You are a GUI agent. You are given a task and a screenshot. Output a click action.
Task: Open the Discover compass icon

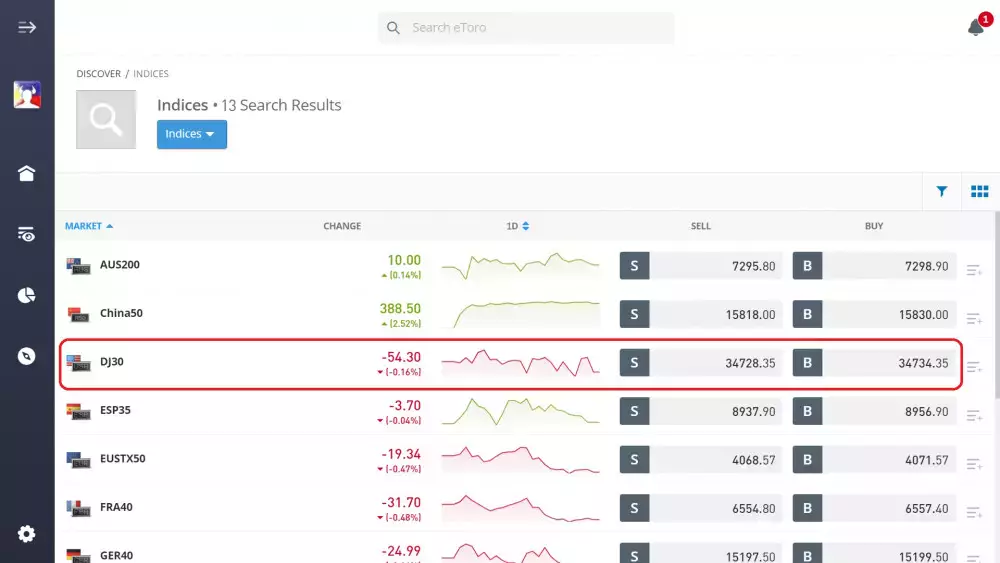(26, 356)
